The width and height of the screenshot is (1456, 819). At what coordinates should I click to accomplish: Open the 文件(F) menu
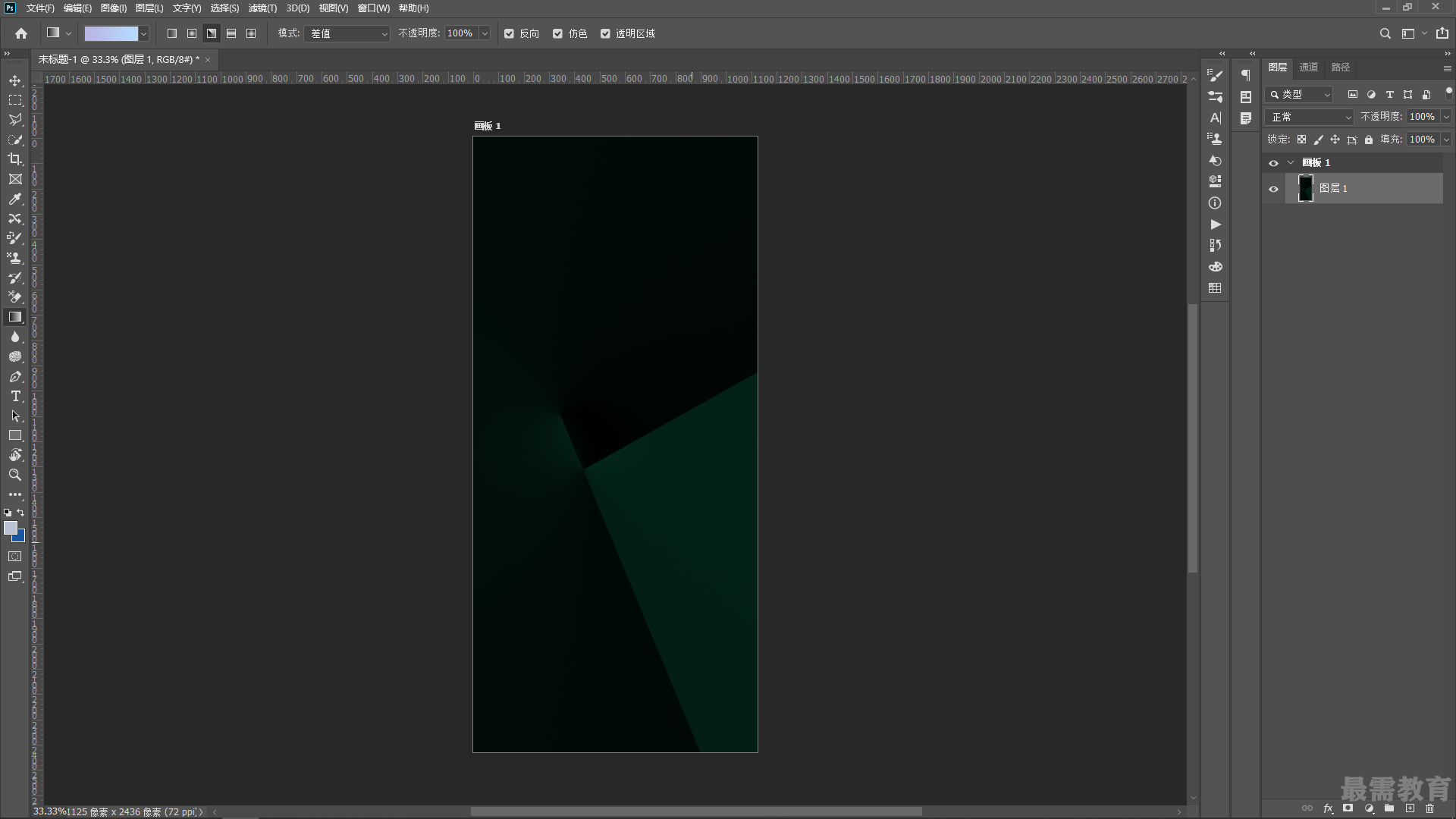(40, 8)
